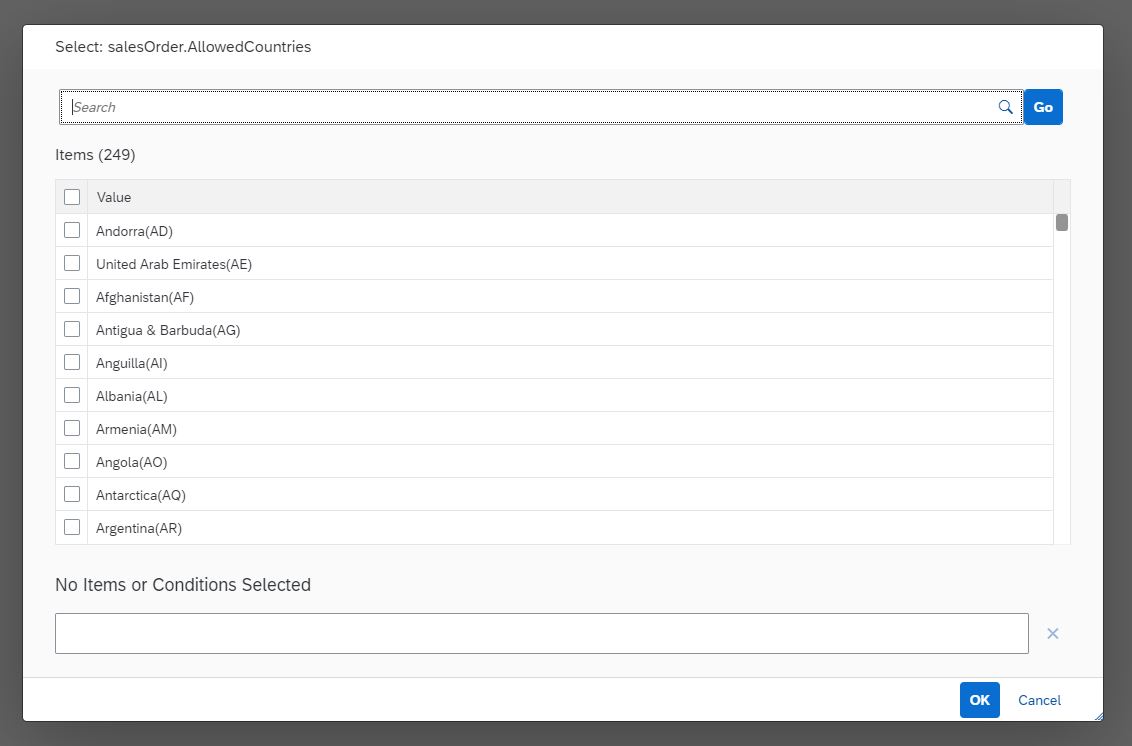The image size is (1132, 746).
Task: Focus the Search input field
Action: pos(533,107)
